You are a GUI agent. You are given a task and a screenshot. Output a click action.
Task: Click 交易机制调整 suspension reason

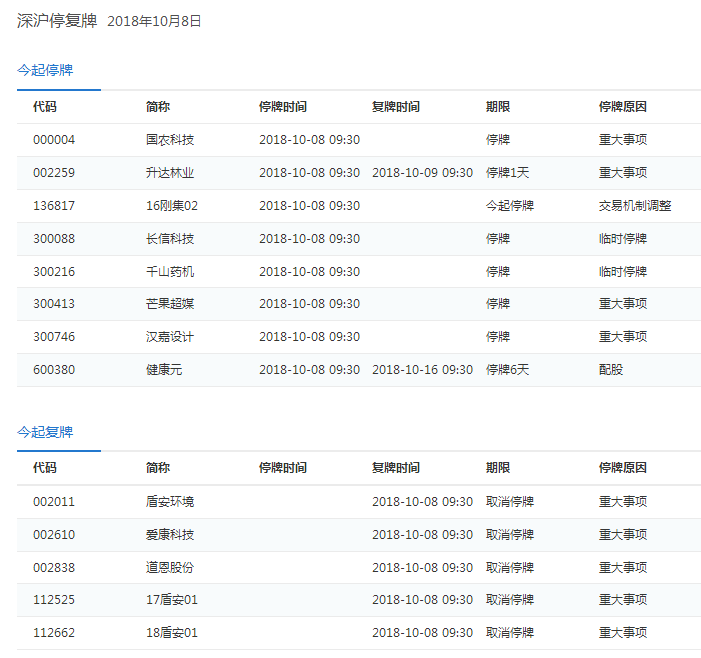(635, 206)
